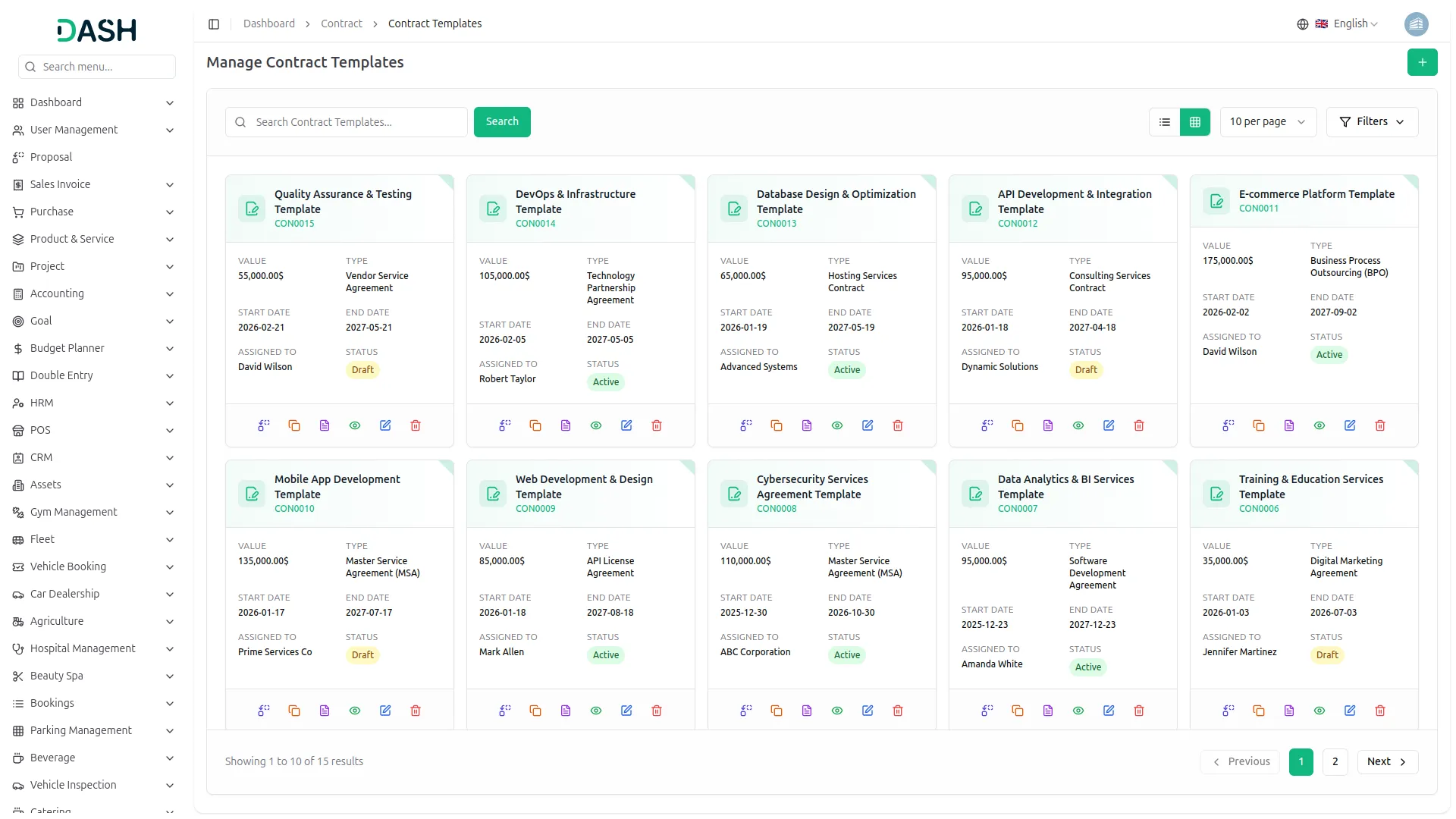Click the Search Contract Templates input field
Viewport: 1456px width, 819px height.
click(346, 121)
